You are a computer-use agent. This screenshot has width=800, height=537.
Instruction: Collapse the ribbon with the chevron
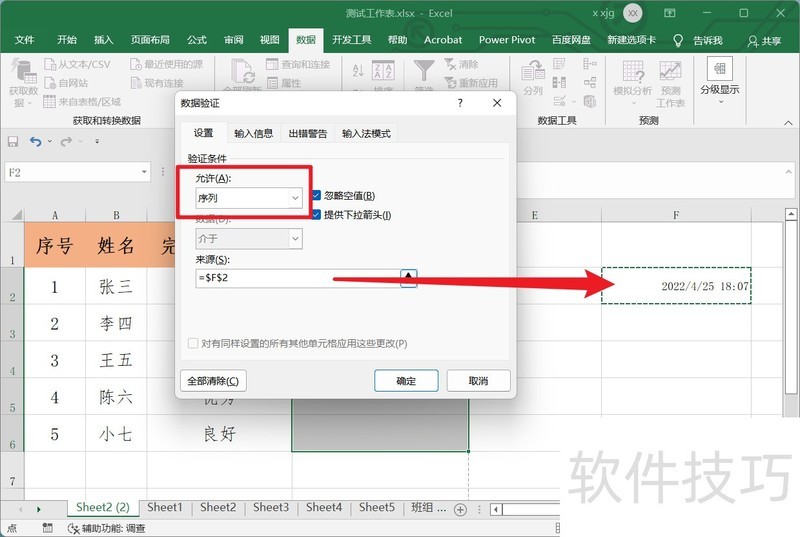coord(788,122)
